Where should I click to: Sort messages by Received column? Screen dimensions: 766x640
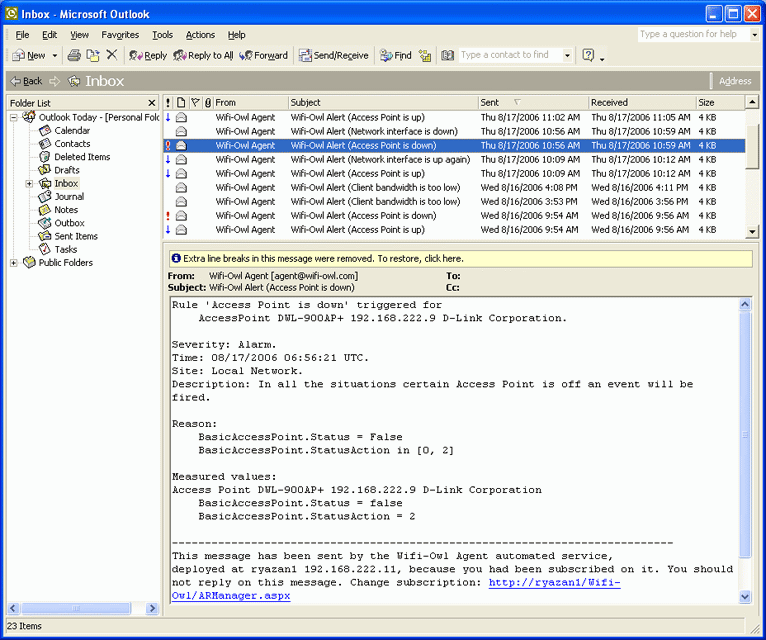tap(641, 103)
